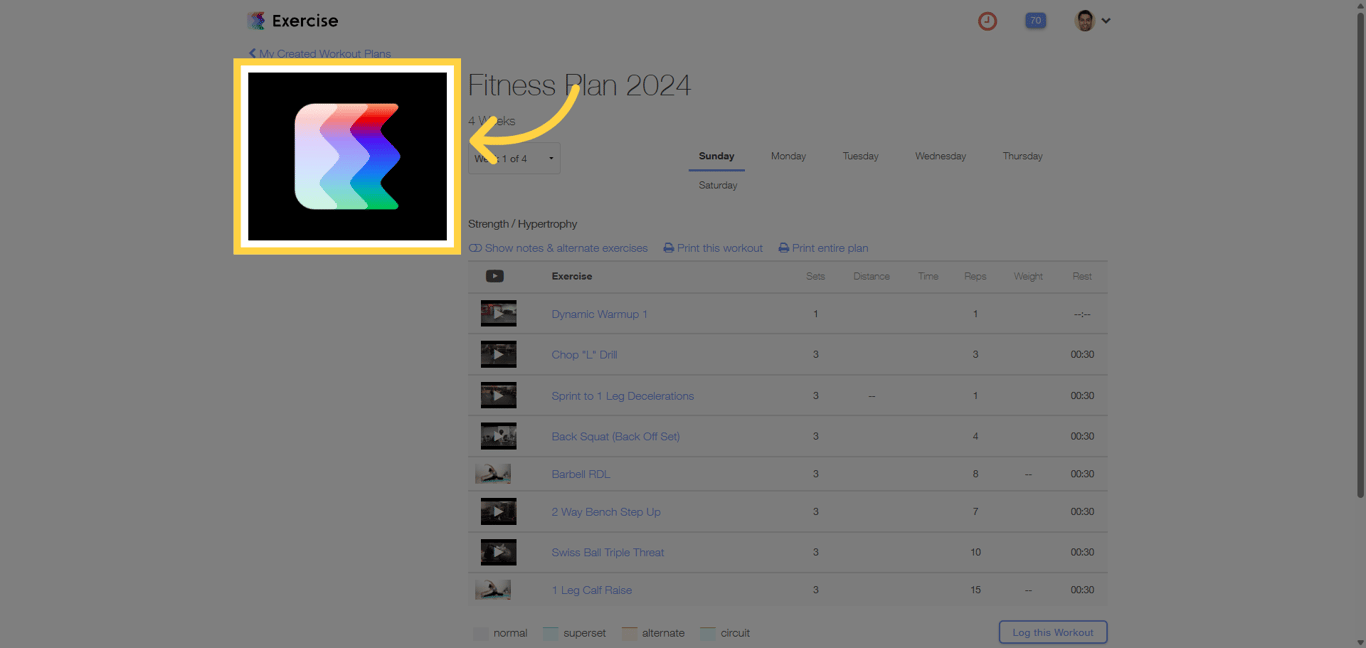Screen dimensions: 1366x648
Task: Play the Swiss Ball Triple Threat video
Action: (498, 552)
